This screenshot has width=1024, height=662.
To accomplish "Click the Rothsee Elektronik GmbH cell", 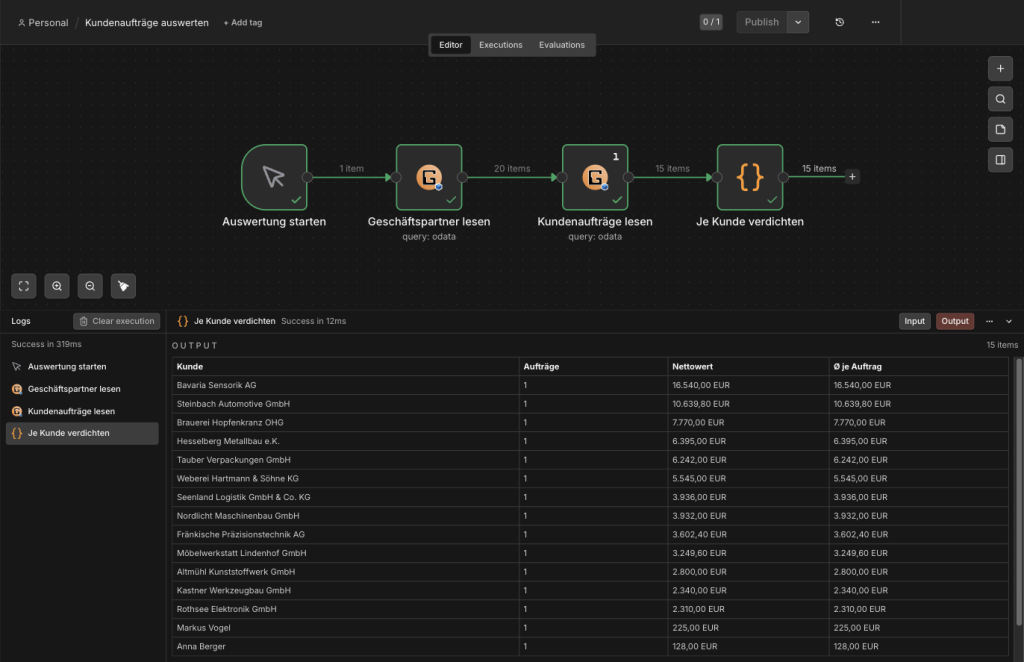I will [345, 609].
